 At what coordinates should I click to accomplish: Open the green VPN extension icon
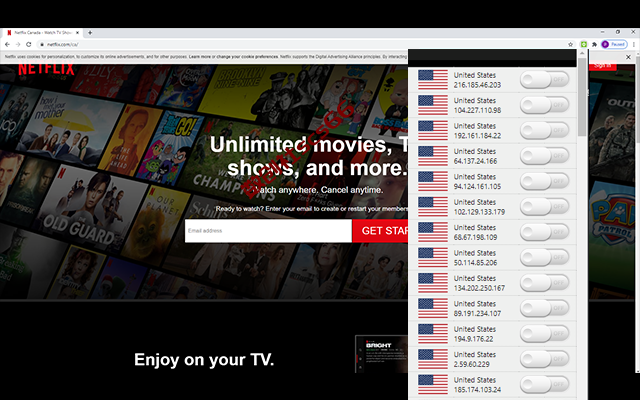point(584,44)
